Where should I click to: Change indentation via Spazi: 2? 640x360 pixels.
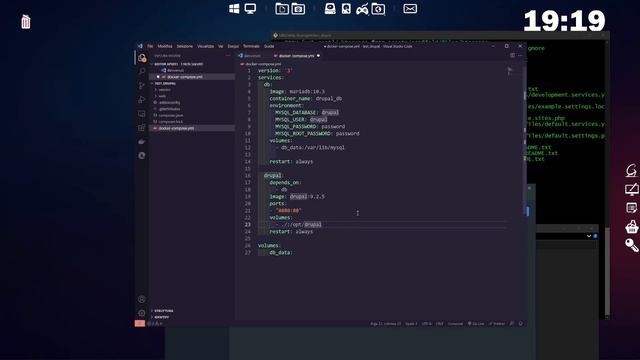(x=411, y=324)
